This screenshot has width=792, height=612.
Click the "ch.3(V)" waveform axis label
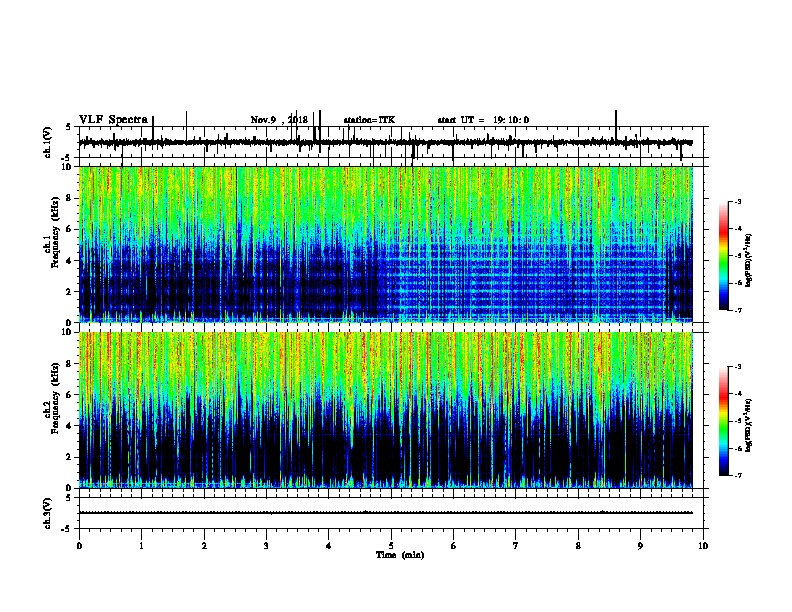coord(48,513)
